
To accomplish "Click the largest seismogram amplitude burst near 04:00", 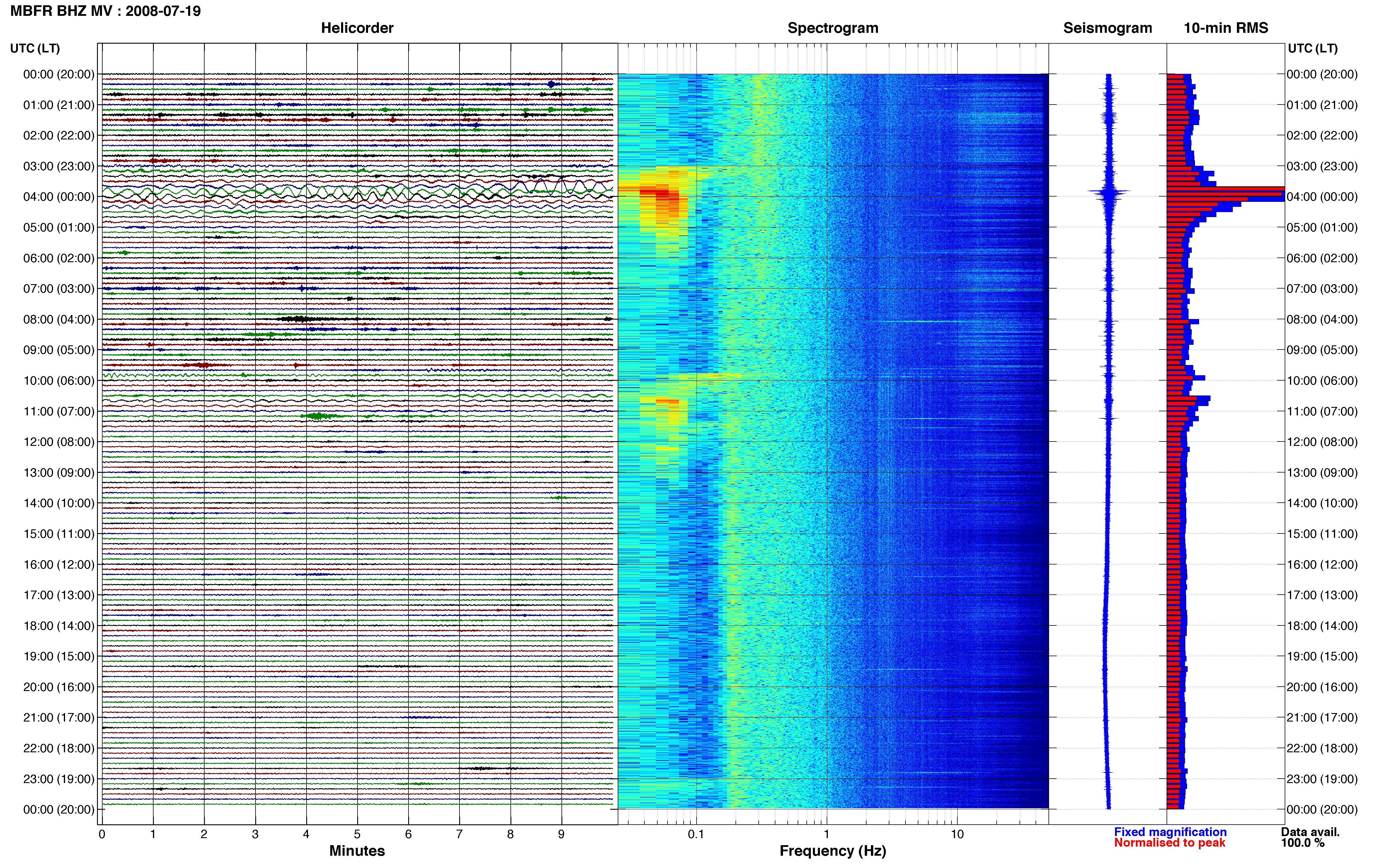I will pos(1109,192).
